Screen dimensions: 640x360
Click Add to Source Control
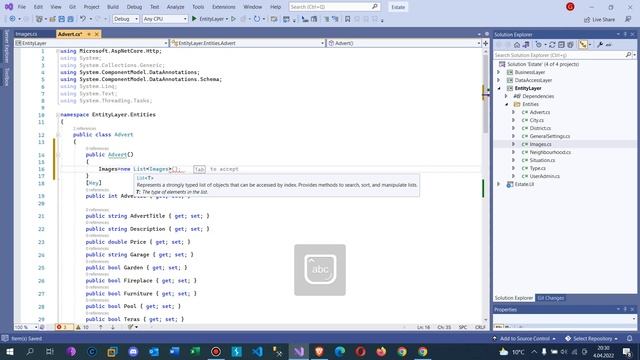(x=524, y=338)
